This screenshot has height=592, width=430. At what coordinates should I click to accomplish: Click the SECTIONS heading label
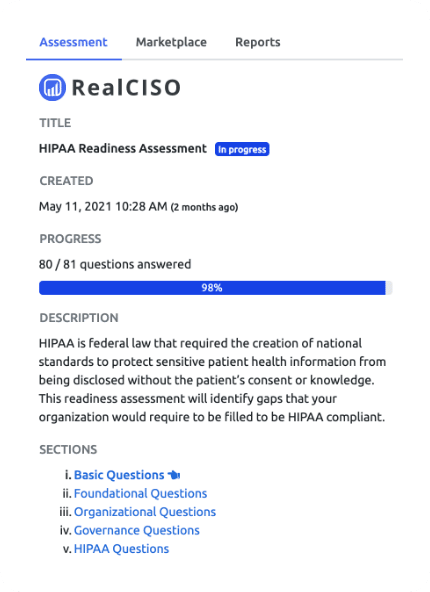click(x=68, y=450)
